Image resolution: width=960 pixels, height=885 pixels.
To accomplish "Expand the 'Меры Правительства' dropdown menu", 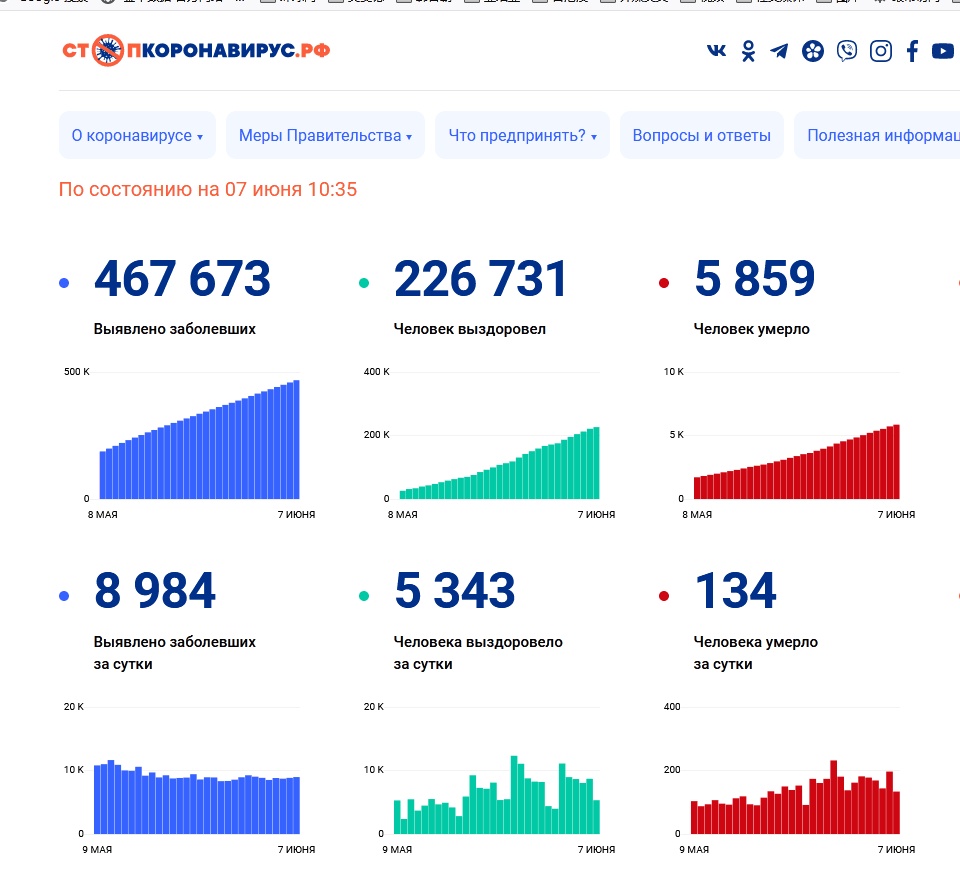I will pos(325,136).
